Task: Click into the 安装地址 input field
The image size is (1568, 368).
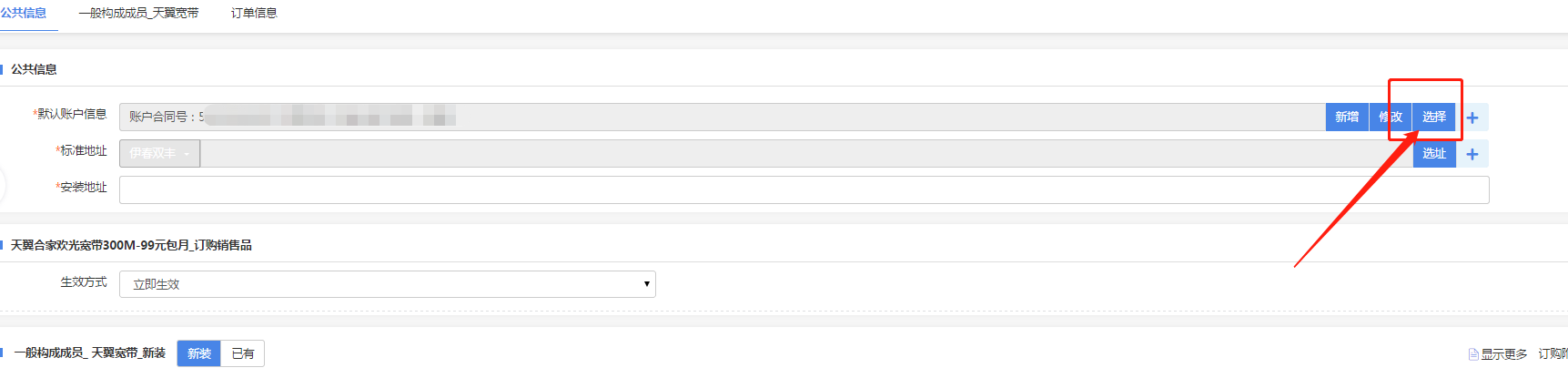Action: coord(804,189)
